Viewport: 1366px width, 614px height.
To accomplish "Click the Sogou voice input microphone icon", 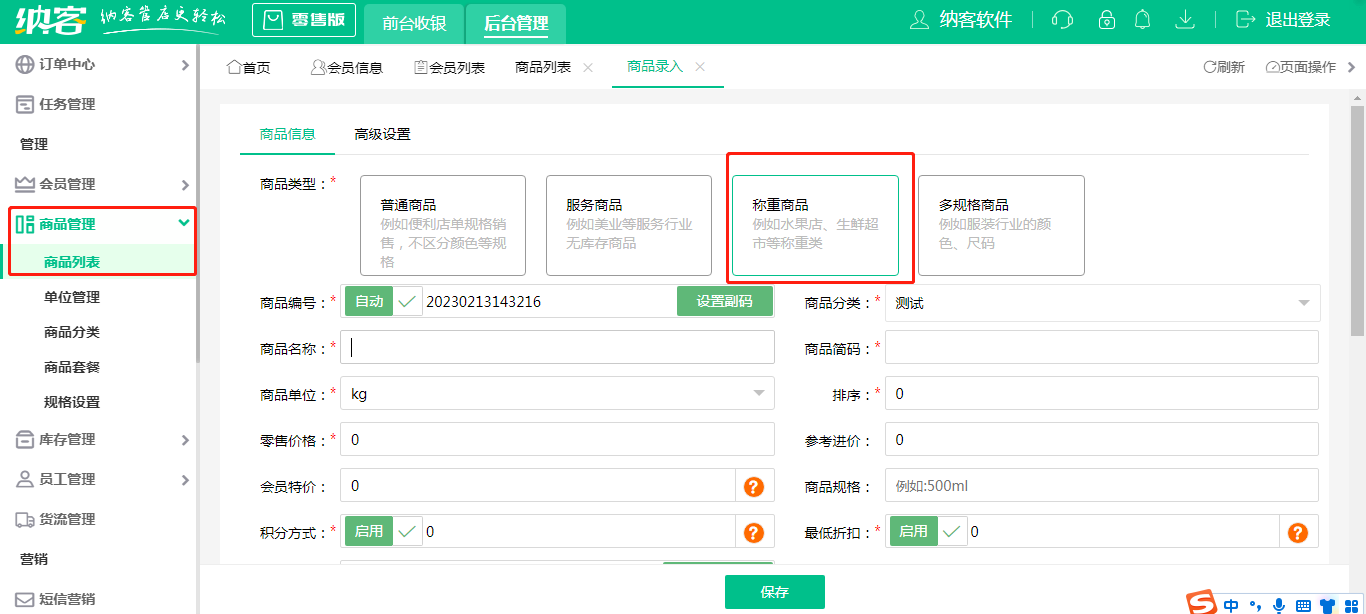I will click(1279, 605).
